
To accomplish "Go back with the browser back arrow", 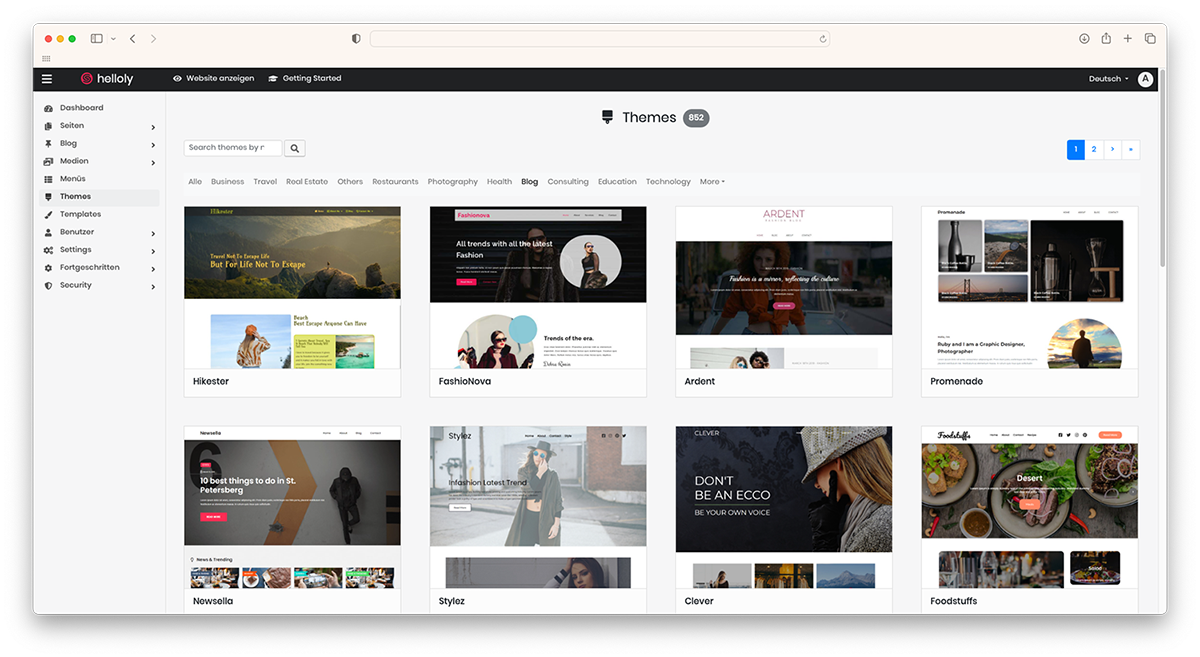I will [x=132, y=39].
